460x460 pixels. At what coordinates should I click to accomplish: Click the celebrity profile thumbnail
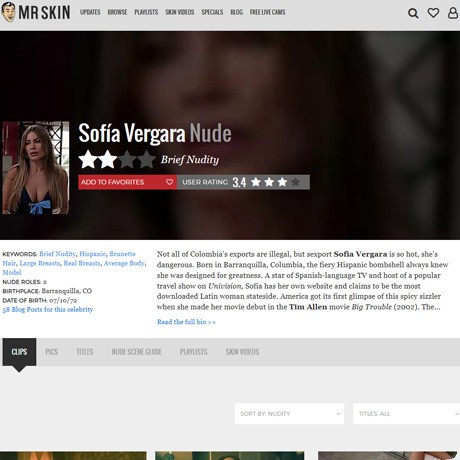coord(36,168)
